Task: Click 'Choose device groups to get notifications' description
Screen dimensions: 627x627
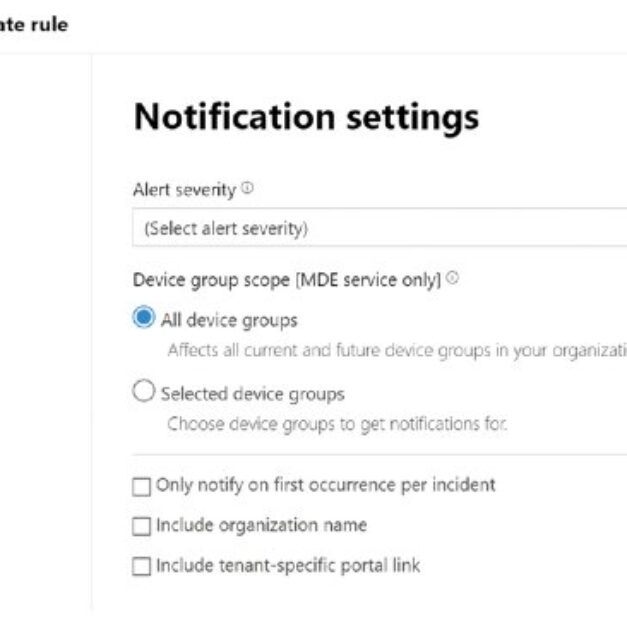Action: click(x=337, y=423)
